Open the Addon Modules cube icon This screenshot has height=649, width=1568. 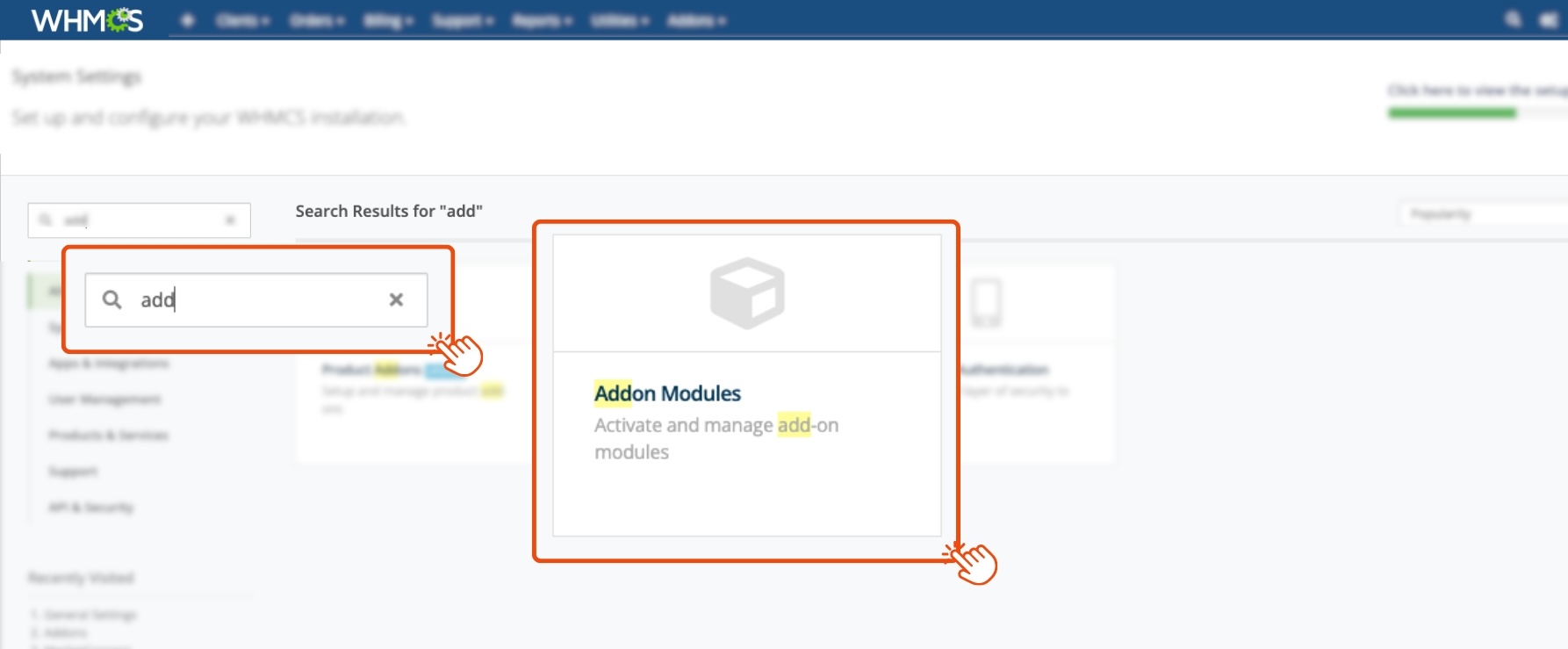tap(747, 292)
